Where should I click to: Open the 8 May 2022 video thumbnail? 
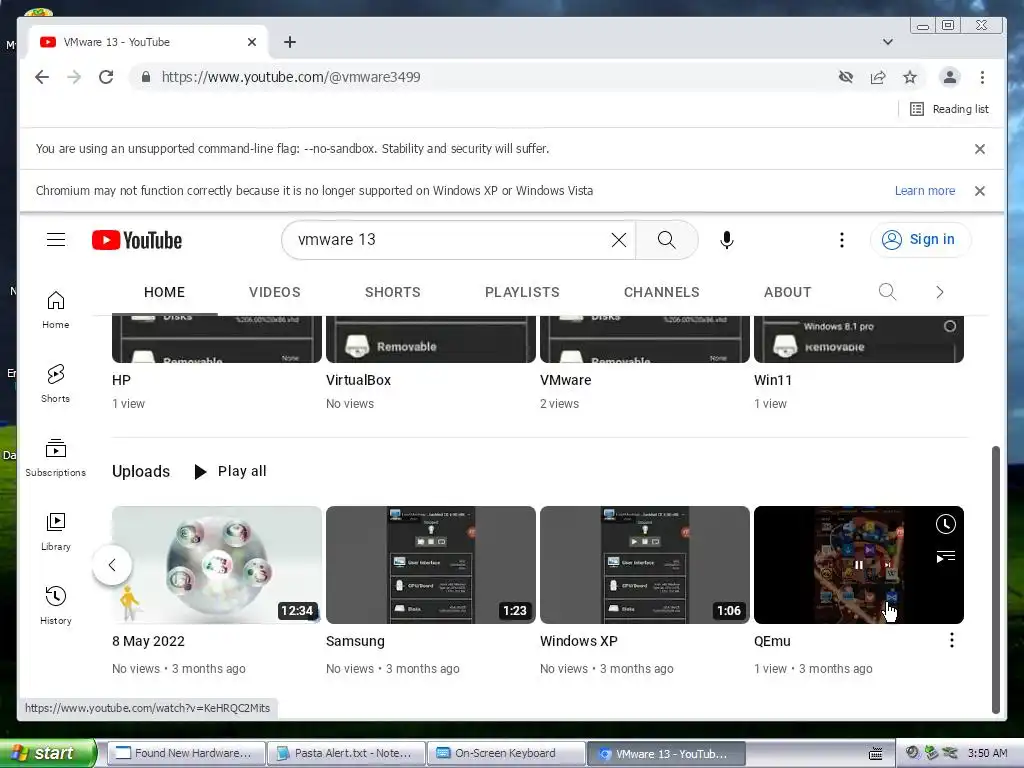pyautogui.click(x=217, y=565)
